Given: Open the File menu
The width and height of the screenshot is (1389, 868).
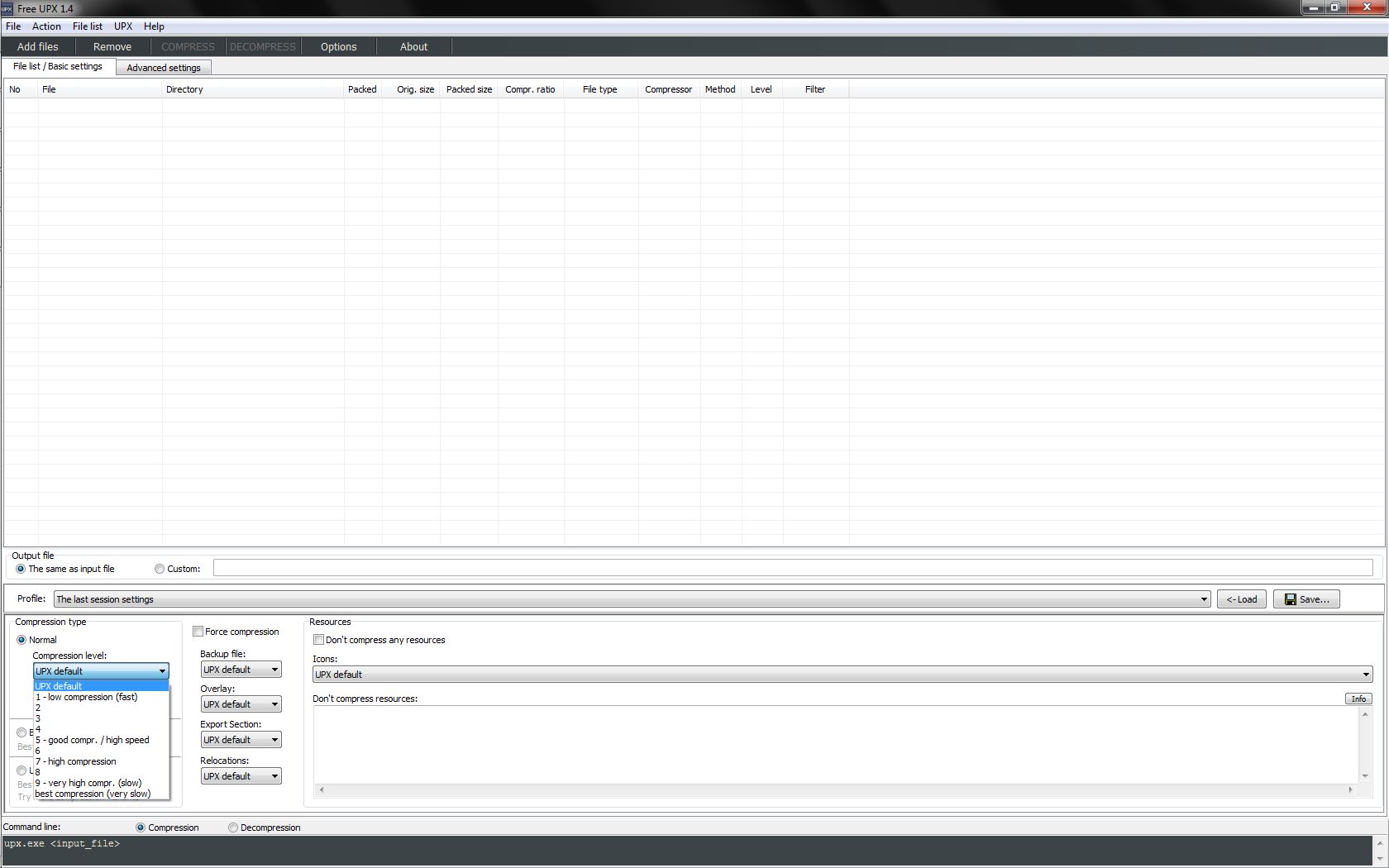Looking at the screenshot, I should pyautogui.click(x=13, y=26).
